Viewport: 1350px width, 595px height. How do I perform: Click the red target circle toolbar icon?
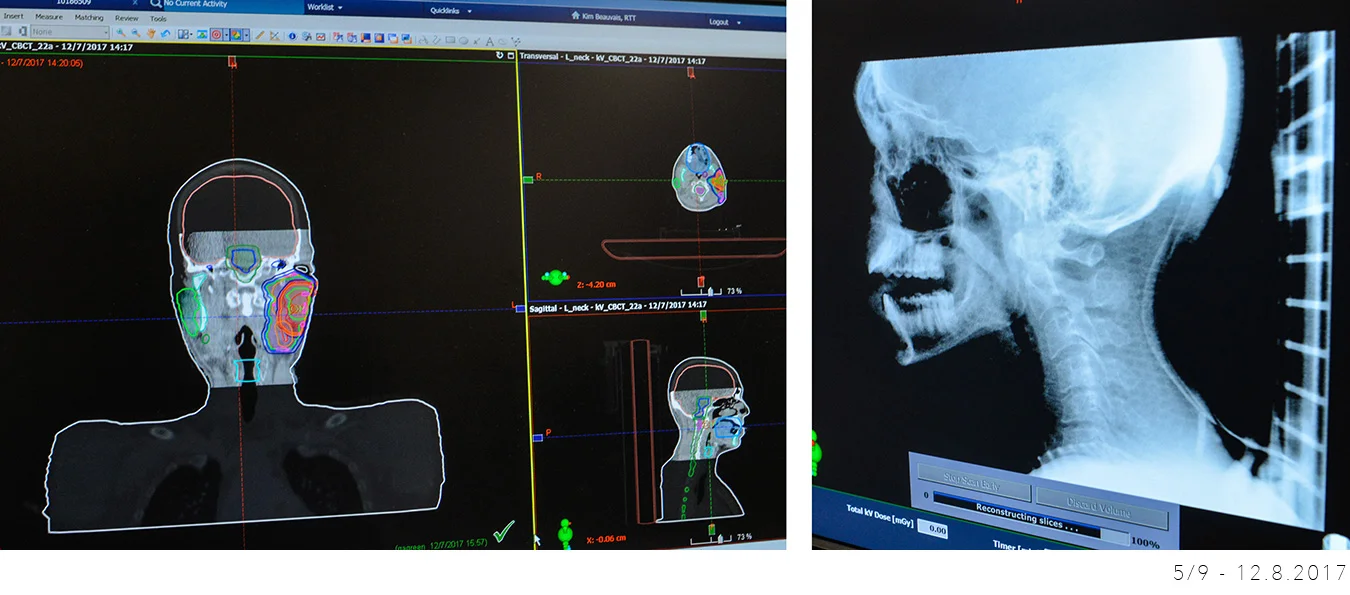(x=216, y=35)
